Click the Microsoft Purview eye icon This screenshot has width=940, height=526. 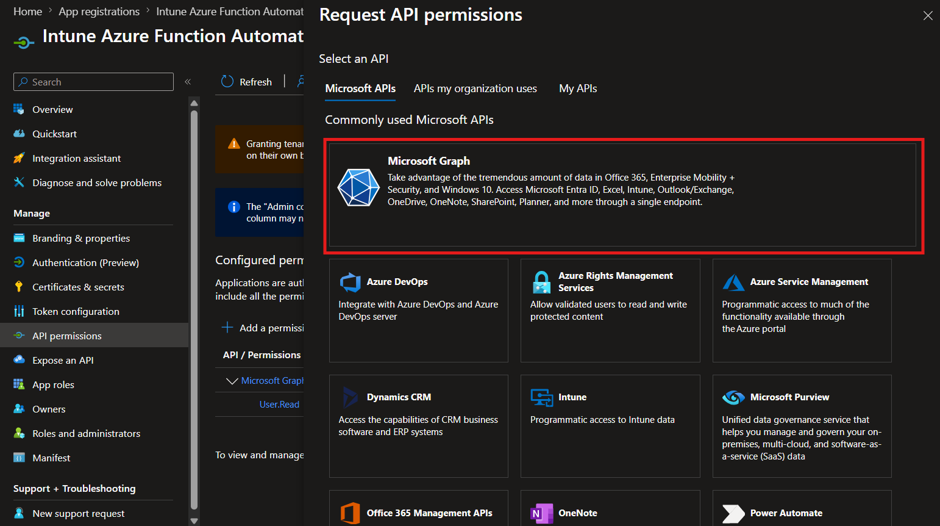pyautogui.click(x=733, y=397)
